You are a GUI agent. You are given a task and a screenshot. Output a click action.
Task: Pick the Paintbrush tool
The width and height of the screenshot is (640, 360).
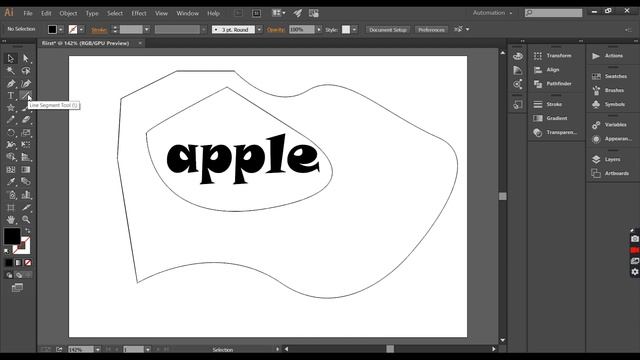point(24,109)
